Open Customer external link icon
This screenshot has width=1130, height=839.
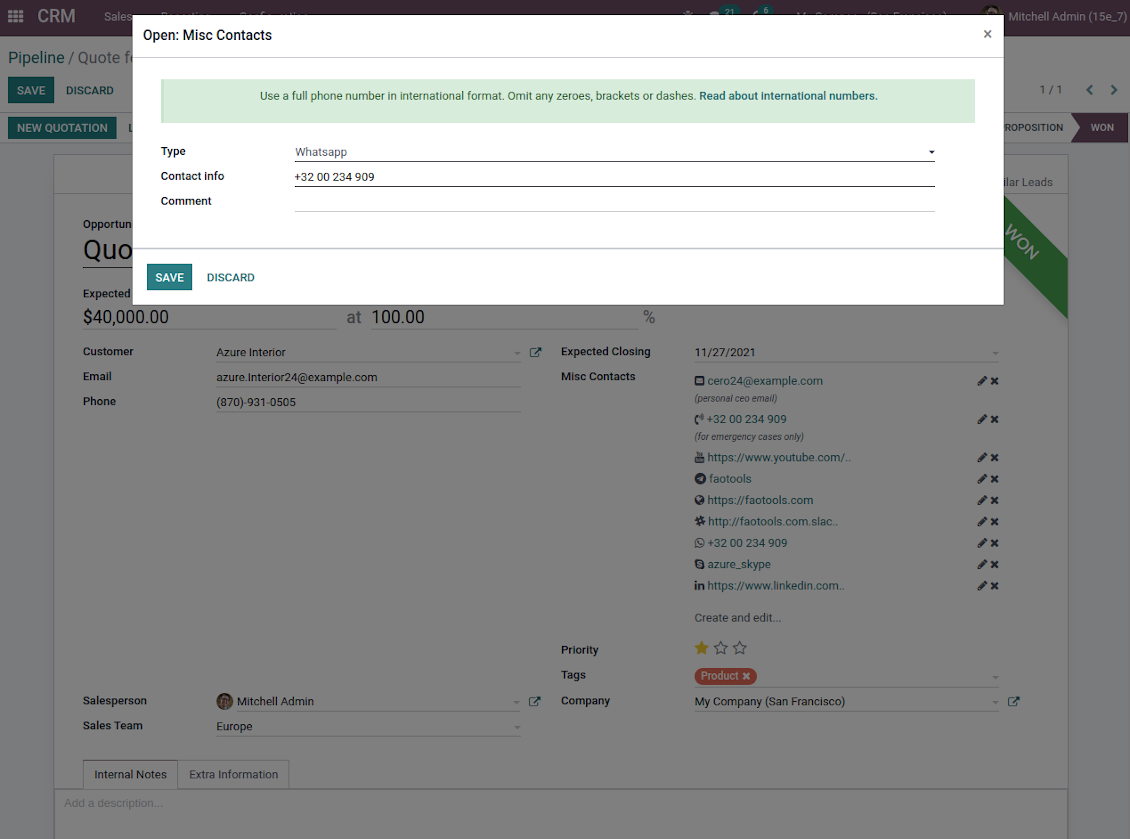(x=535, y=353)
